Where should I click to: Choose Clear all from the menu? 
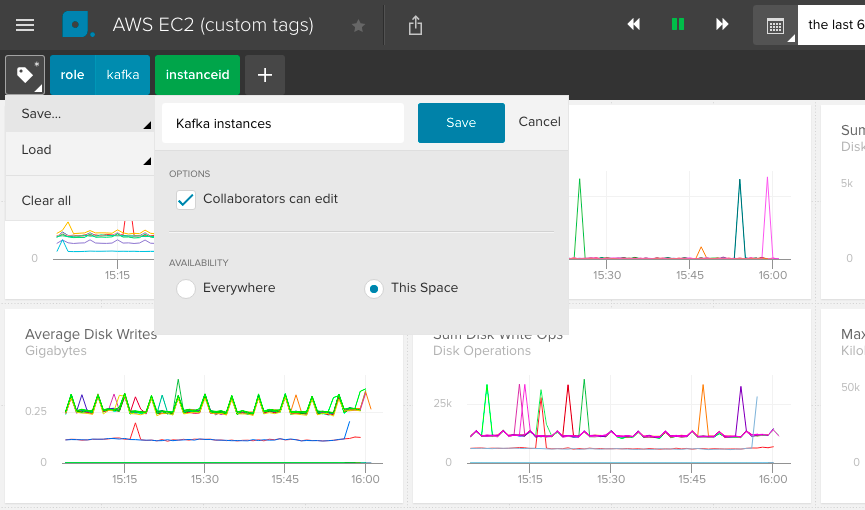[x=46, y=200]
